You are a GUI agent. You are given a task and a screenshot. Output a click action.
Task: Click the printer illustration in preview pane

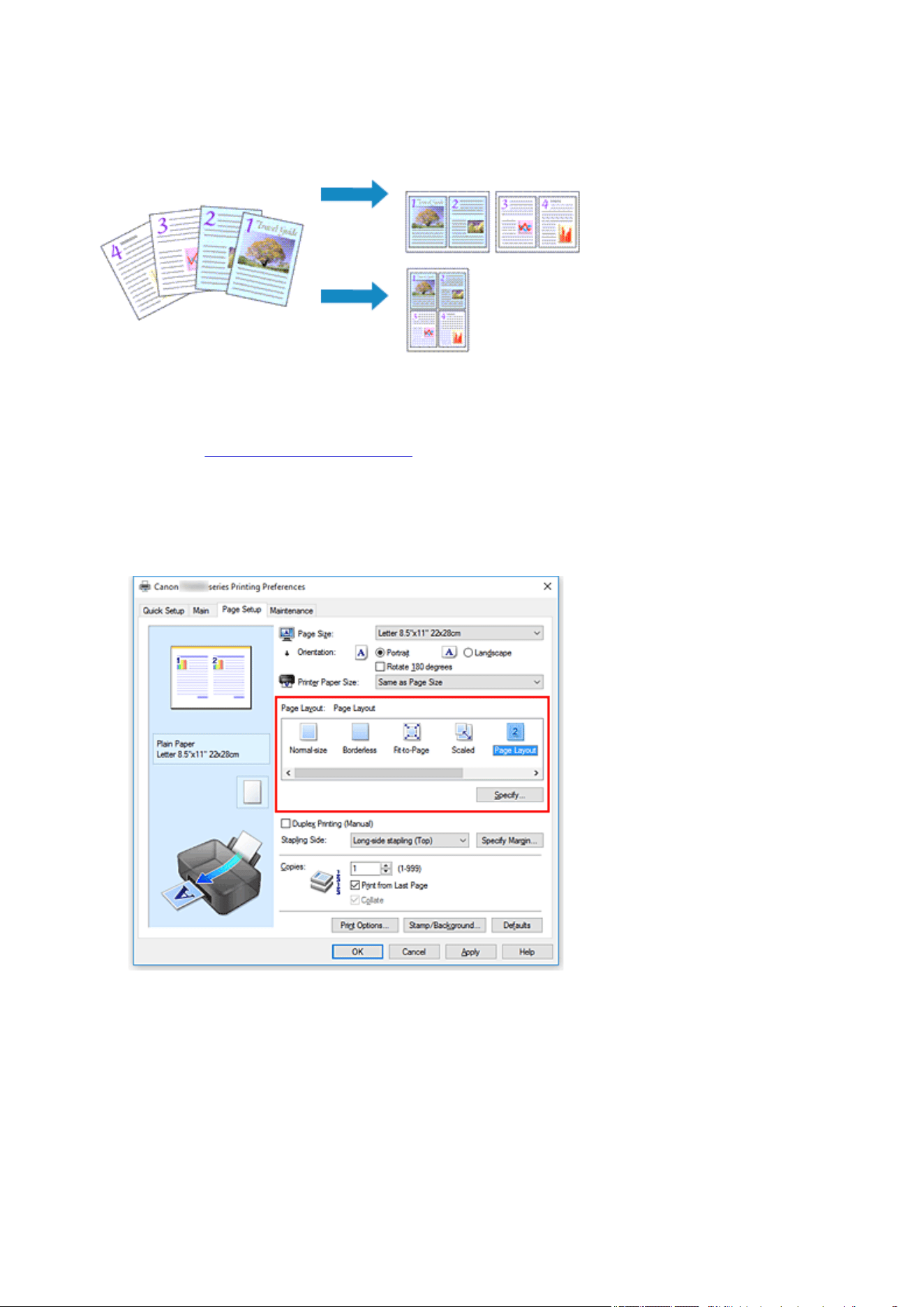tap(213, 873)
